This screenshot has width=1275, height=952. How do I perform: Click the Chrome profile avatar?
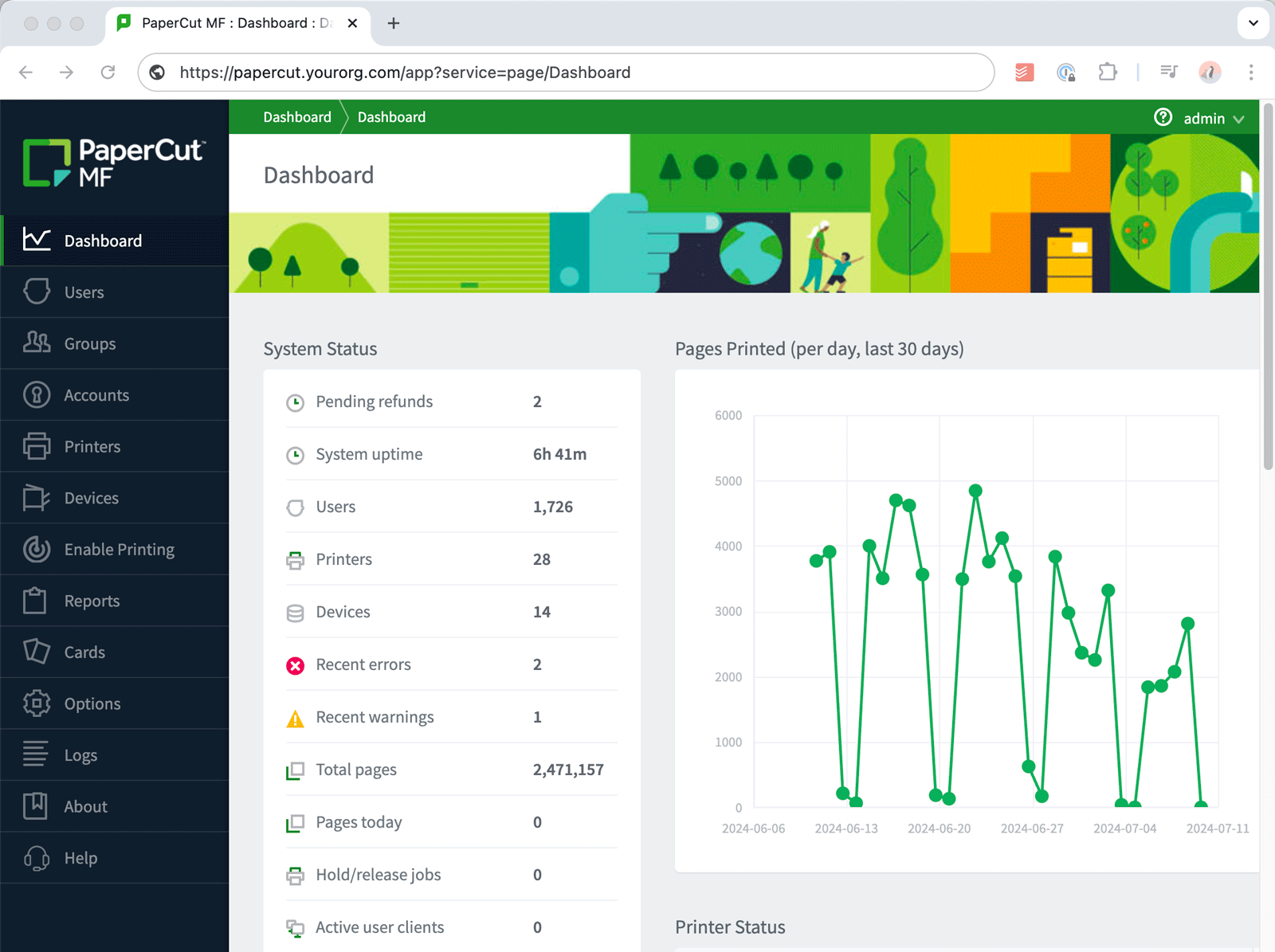click(x=1210, y=72)
